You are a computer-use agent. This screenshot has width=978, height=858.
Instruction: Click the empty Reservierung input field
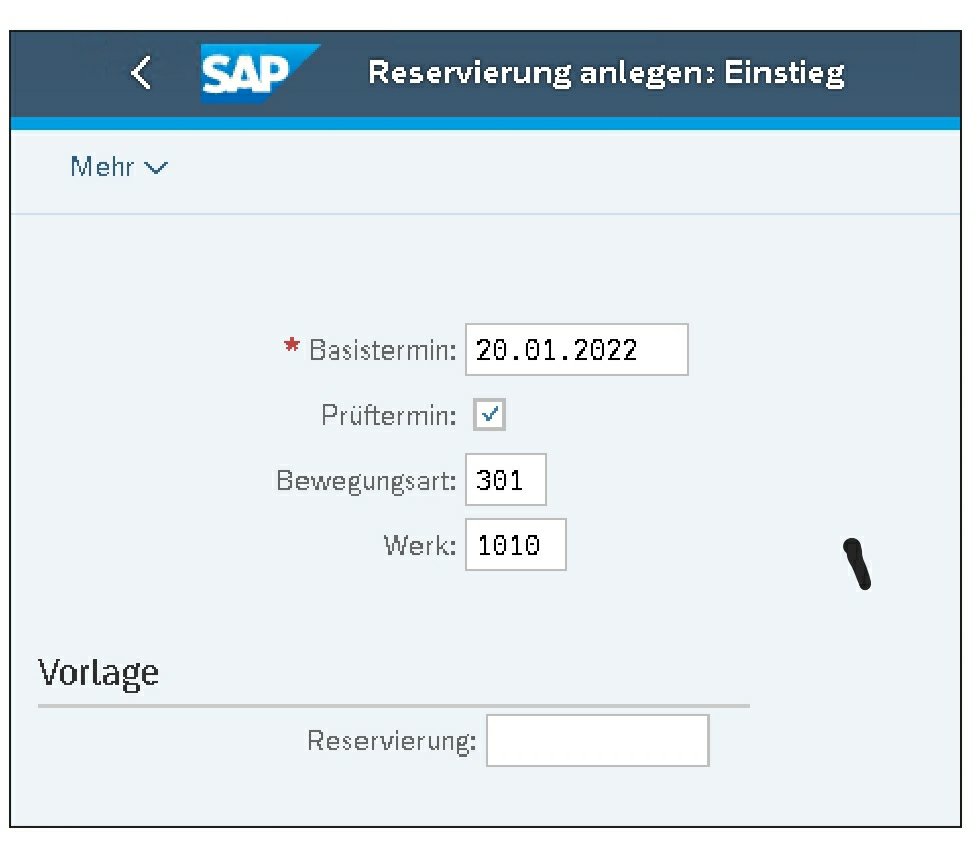point(597,741)
